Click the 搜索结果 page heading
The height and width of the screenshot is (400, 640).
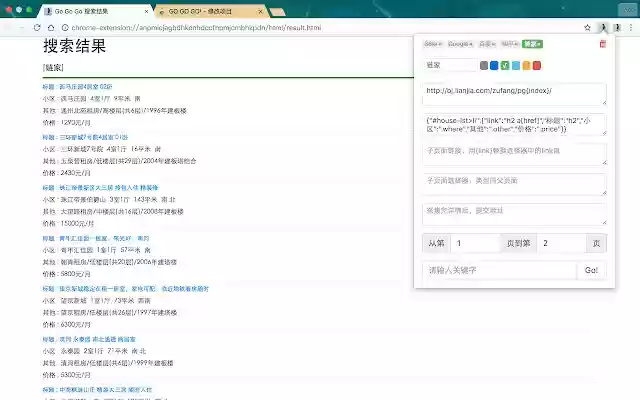pyautogui.click(x=75, y=46)
